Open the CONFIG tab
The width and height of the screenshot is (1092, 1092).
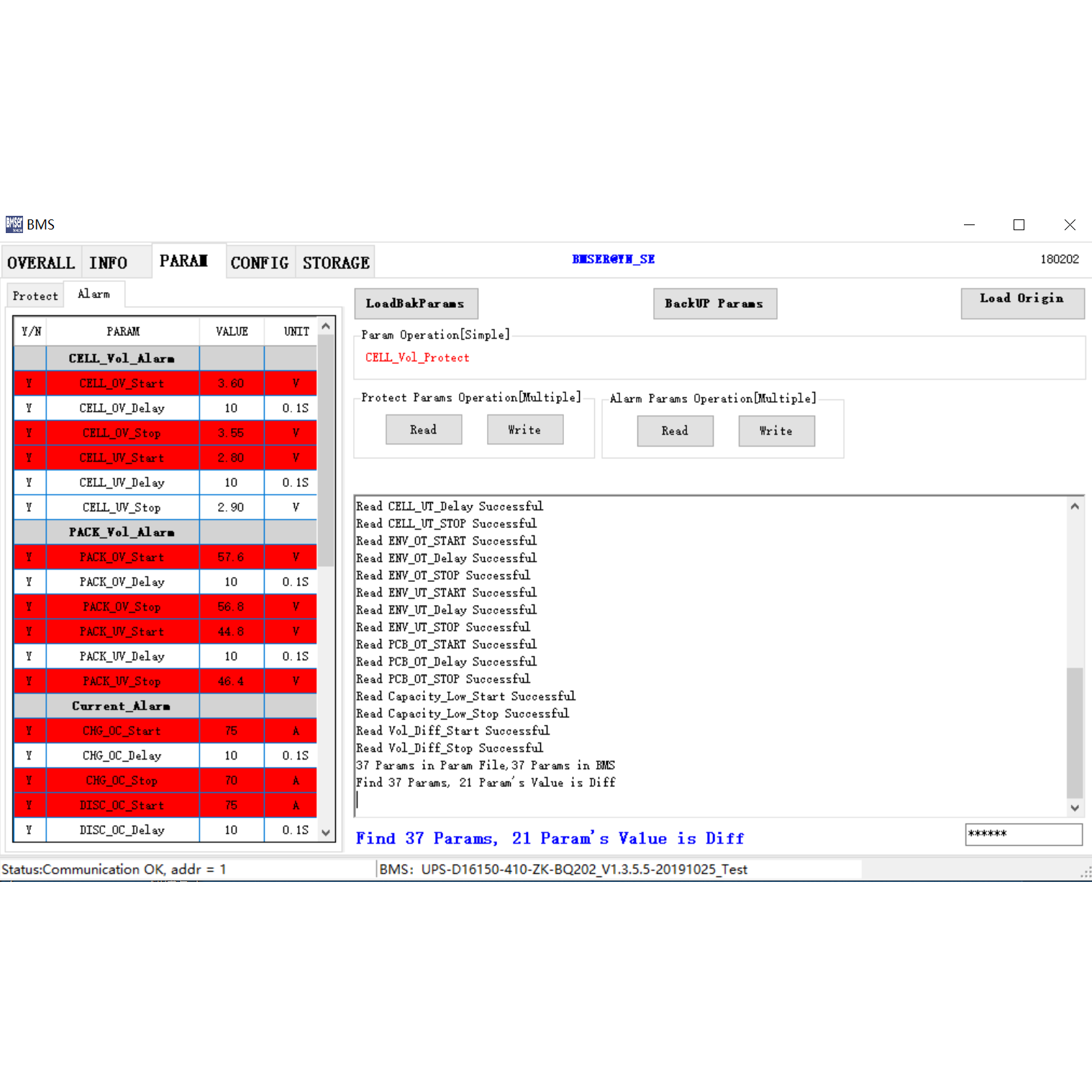[x=260, y=263]
